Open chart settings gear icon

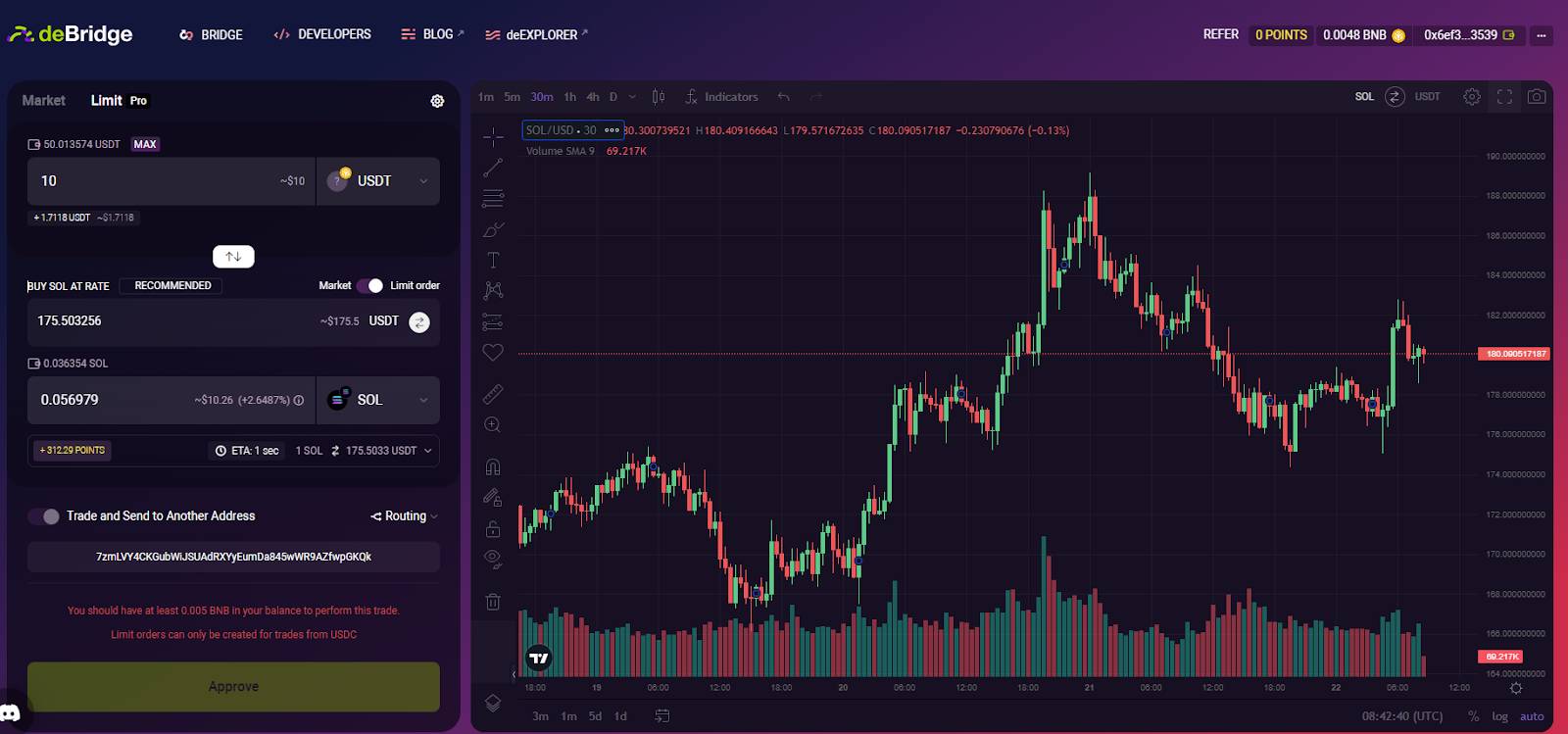pyautogui.click(x=1472, y=96)
